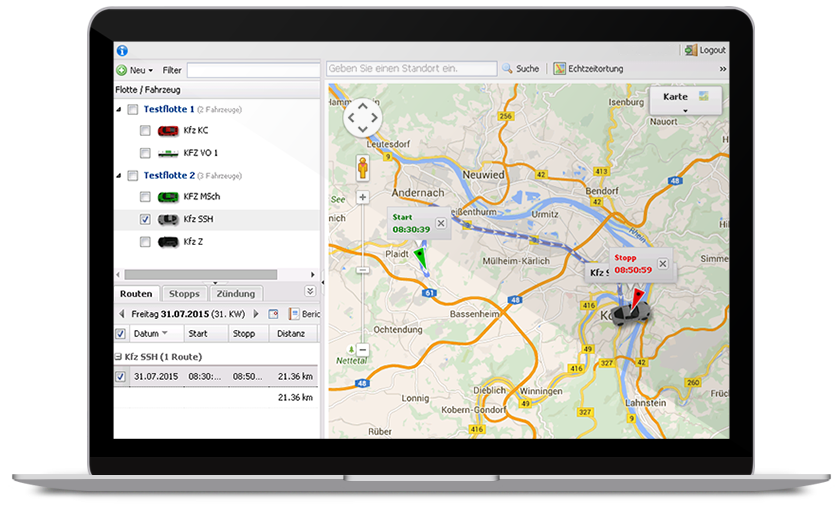Select the black Kfz Z car icon
840x514 pixels.
168,242
